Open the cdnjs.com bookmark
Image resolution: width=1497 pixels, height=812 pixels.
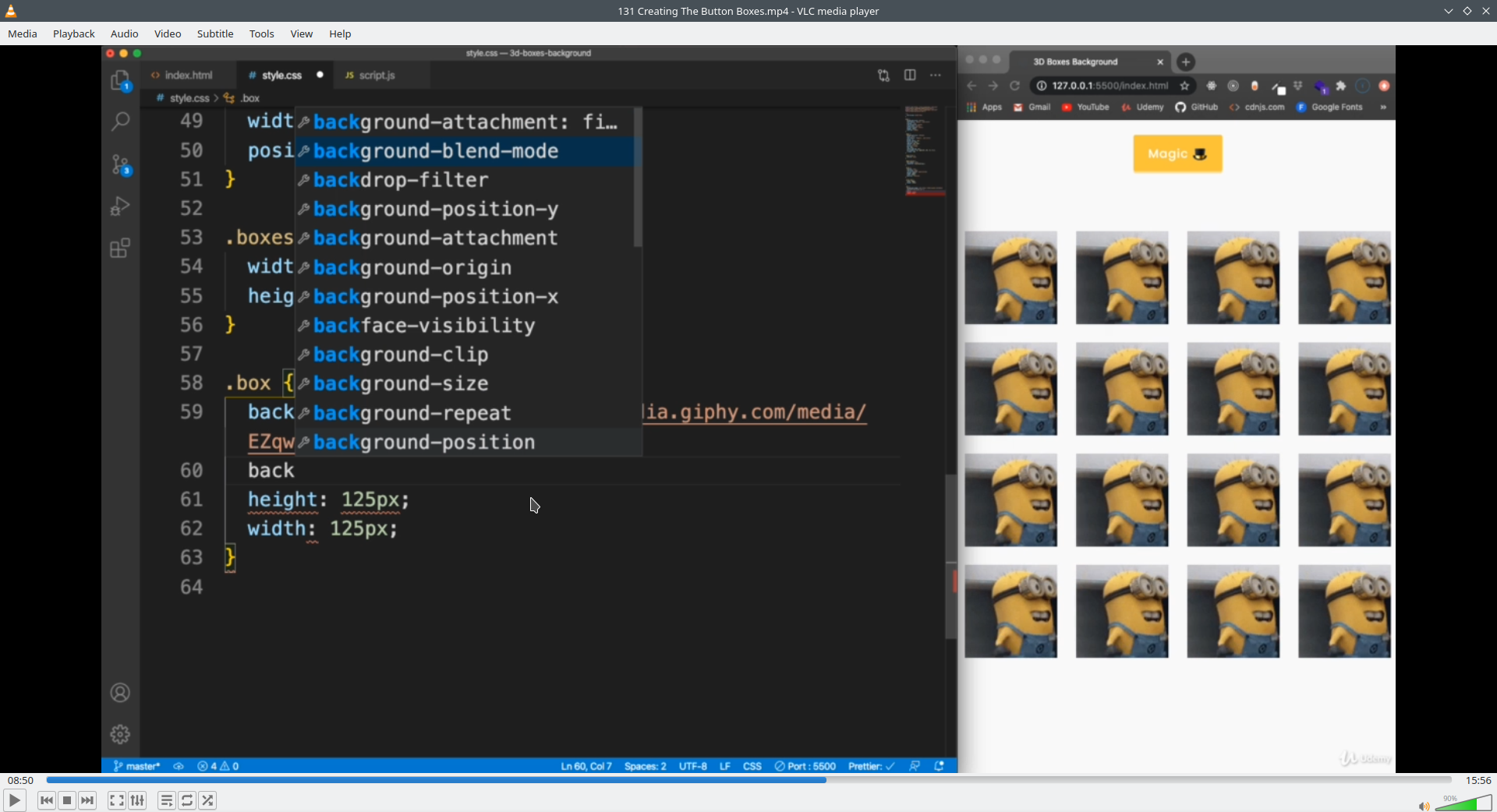pos(1257,108)
